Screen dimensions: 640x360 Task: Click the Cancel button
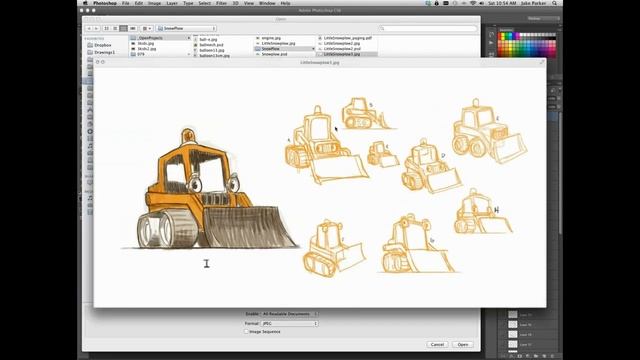tap(437, 345)
